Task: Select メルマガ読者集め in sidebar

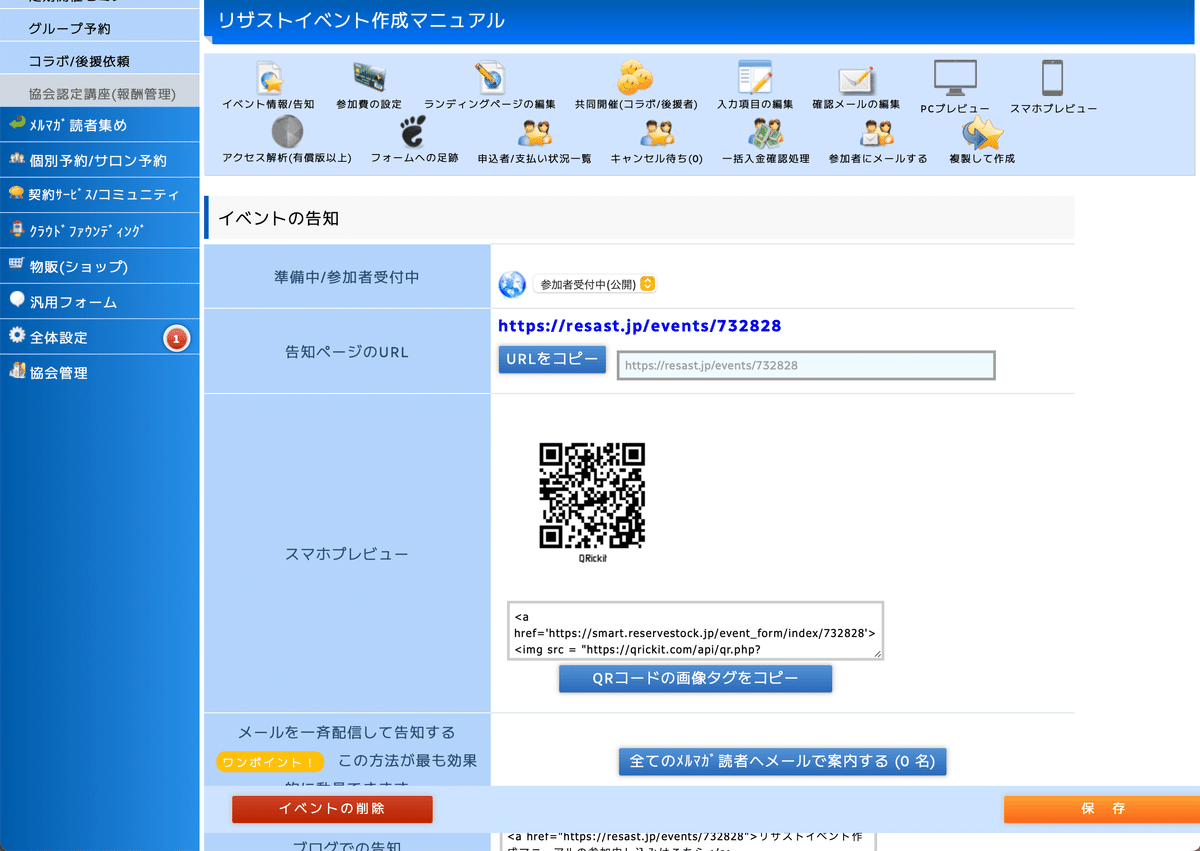Action: pos(100,125)
